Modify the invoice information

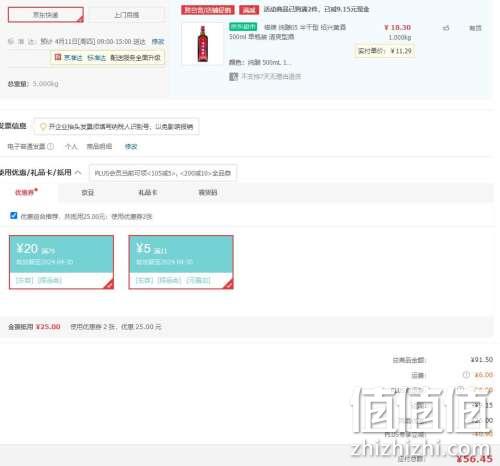(x=131, y=146)
